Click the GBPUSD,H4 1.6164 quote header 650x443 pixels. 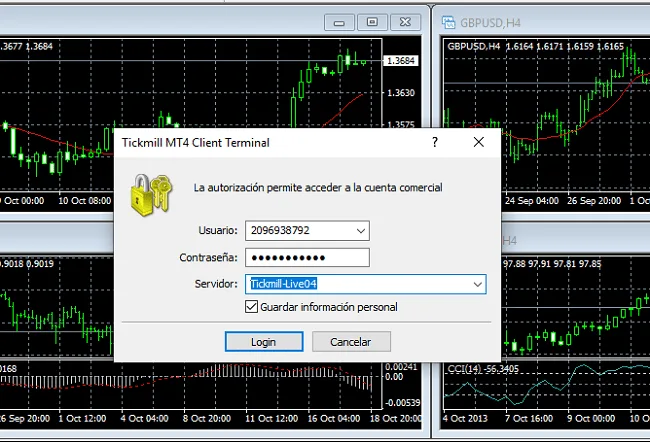[536, 46]
